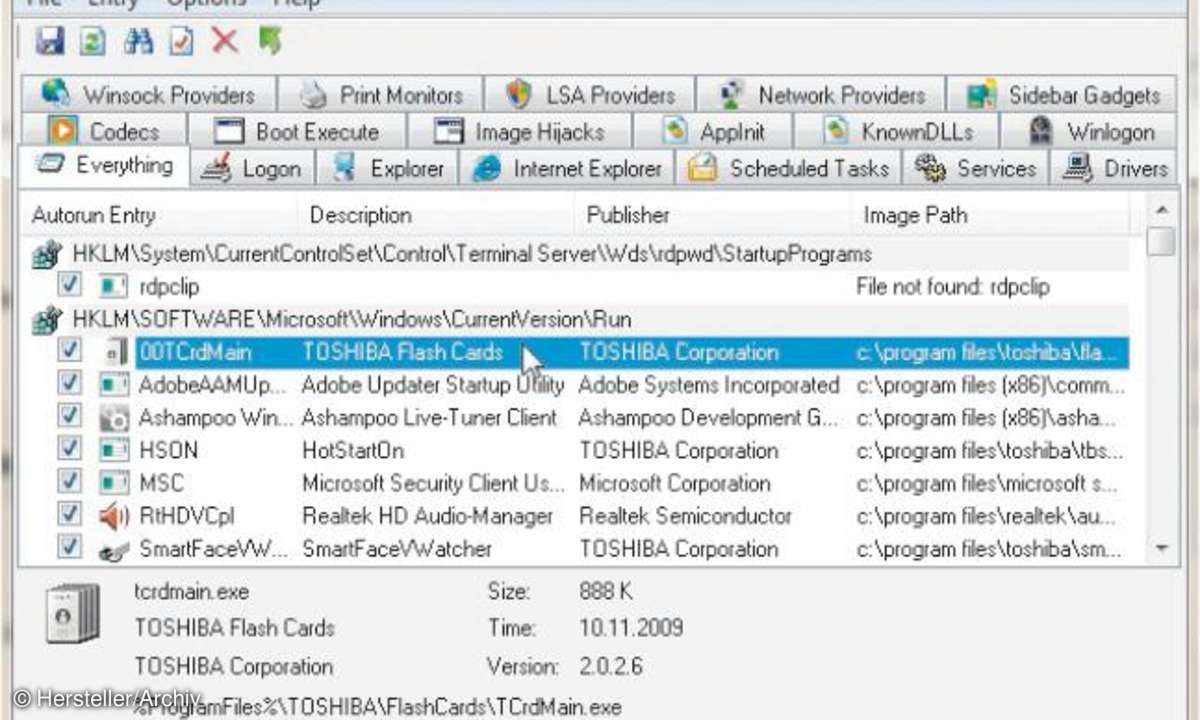Switch to the Services tab

975,168
